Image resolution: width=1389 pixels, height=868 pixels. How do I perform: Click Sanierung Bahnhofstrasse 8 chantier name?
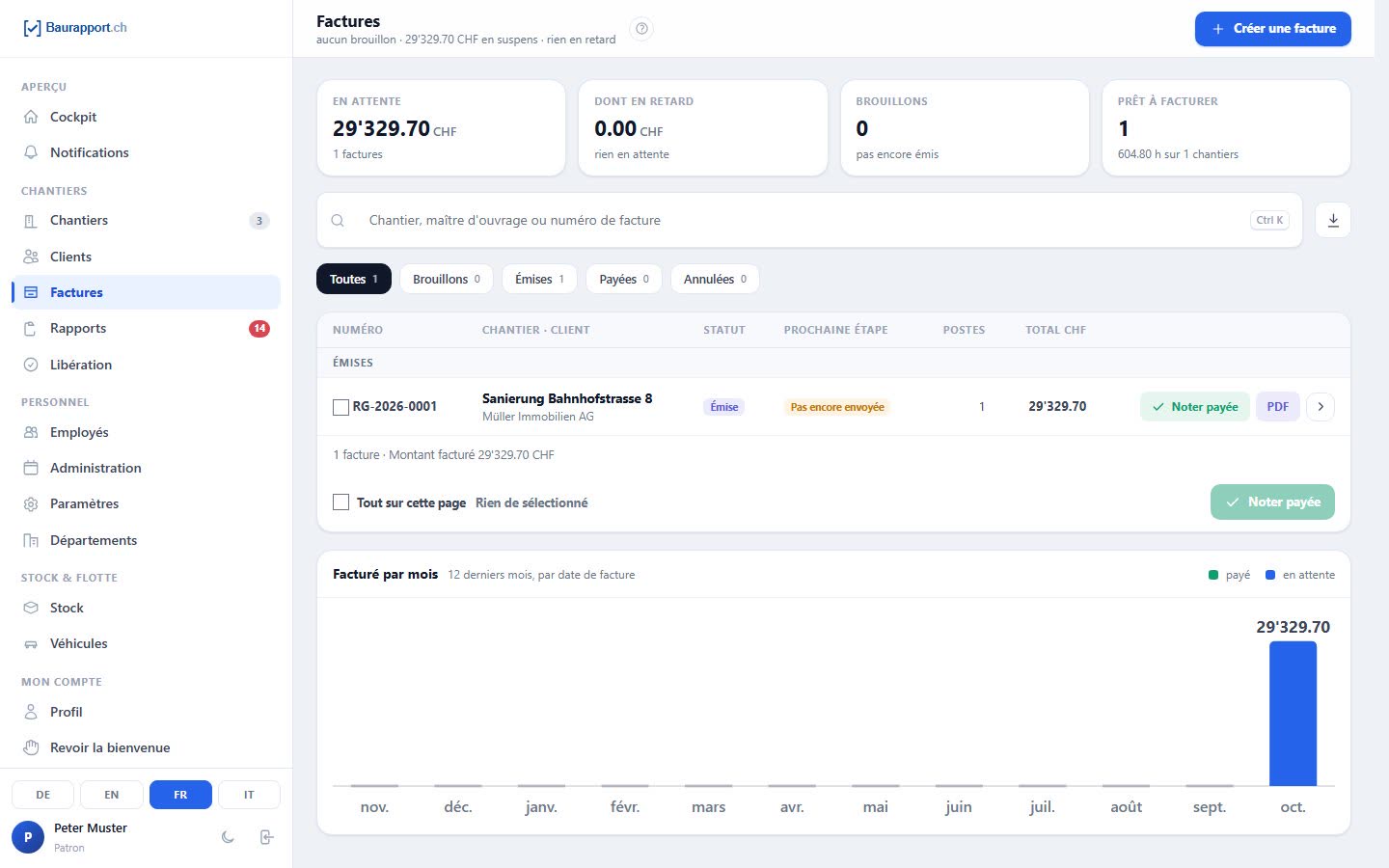(567, 398)
